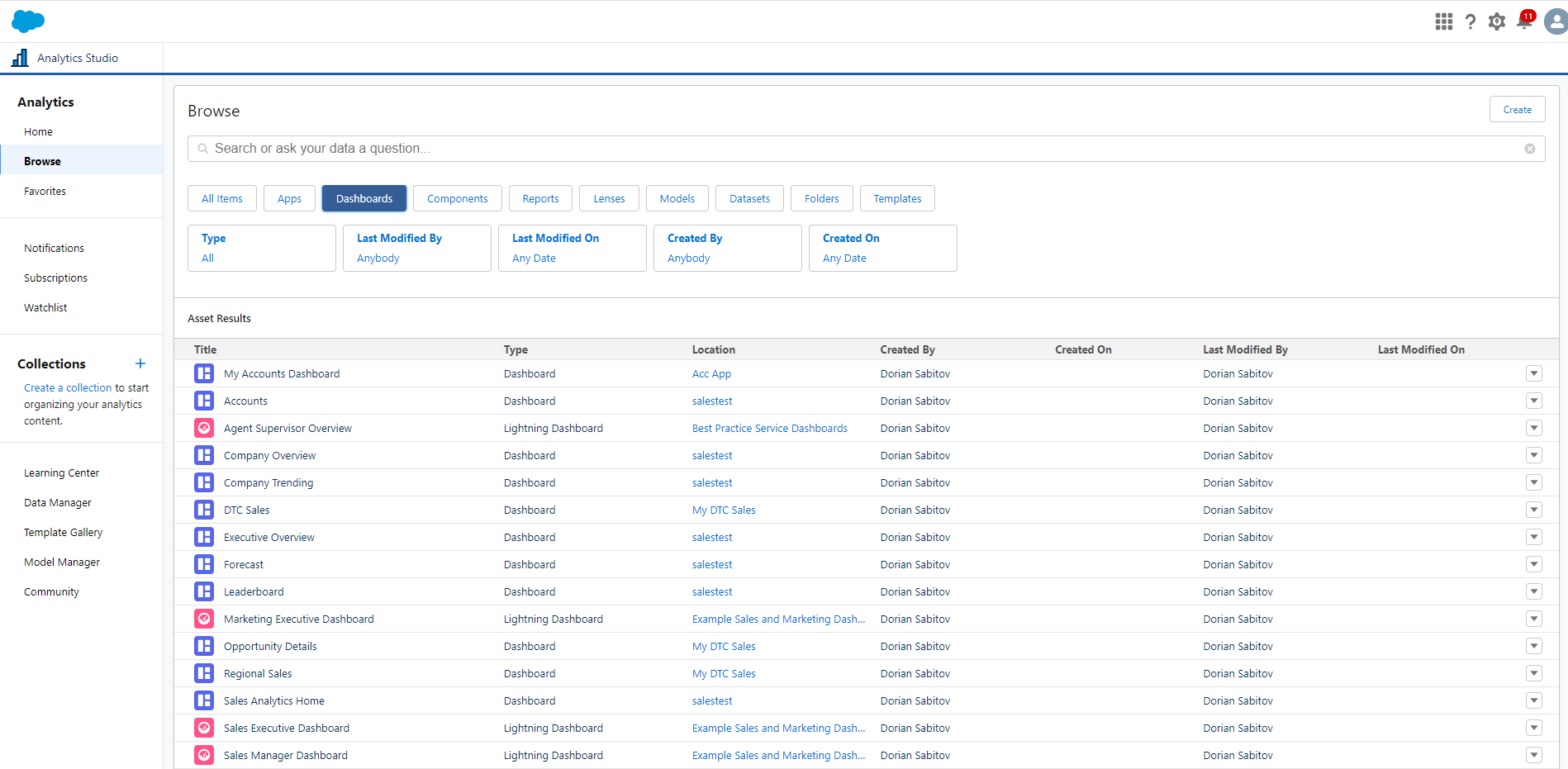Open the notifications bell icon
The image size is (1568, 769).
click(x=1524, y=21)
